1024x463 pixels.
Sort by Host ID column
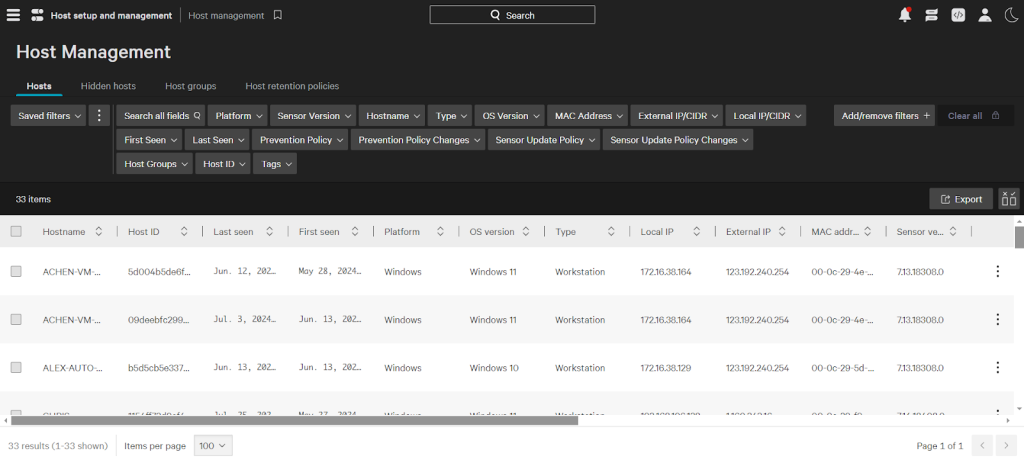pos(184,231)
